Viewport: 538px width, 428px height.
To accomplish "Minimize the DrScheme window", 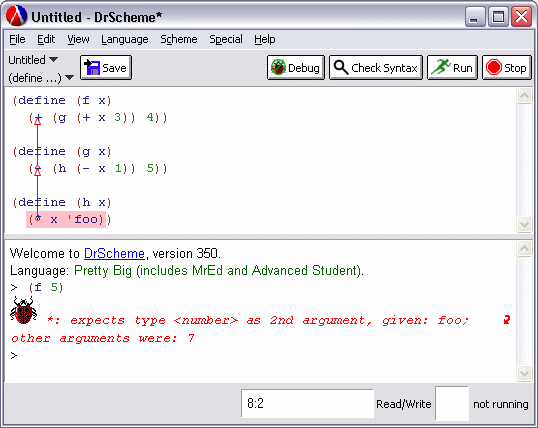I will pyautogui.click(x=475, y=16).
